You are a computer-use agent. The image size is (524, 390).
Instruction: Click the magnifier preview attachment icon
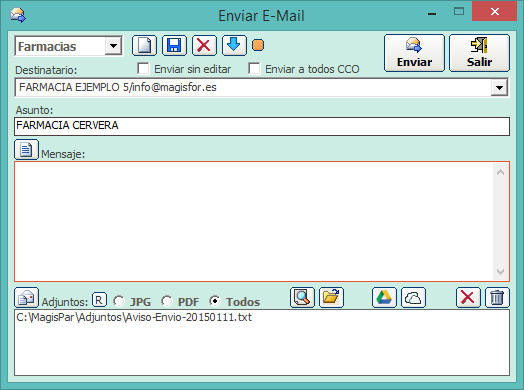click(x=302, y=297)
